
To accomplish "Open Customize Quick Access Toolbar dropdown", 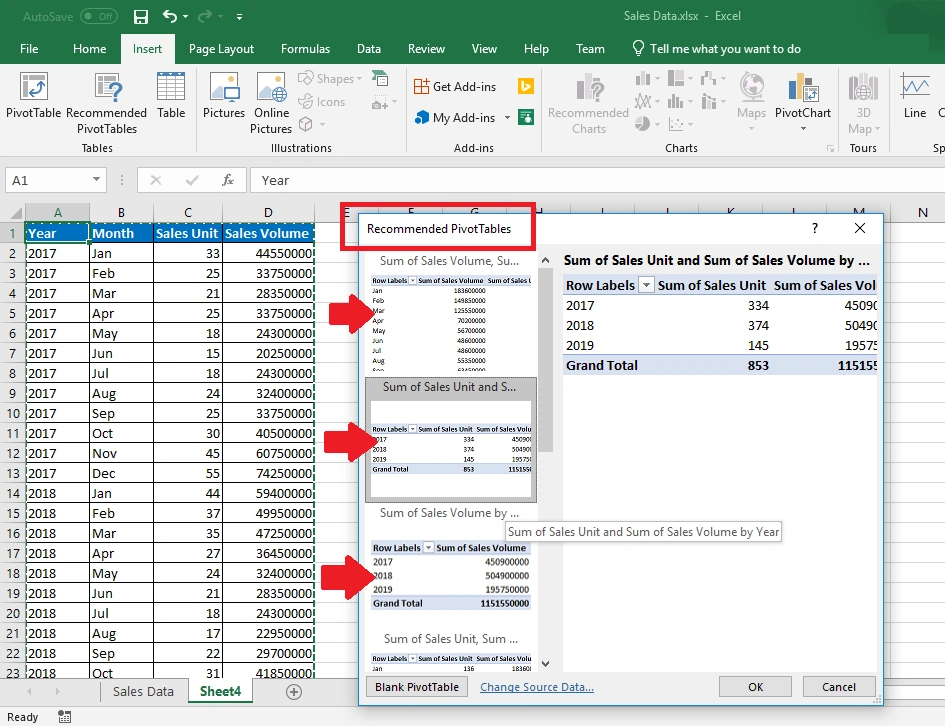I will 239,17.
